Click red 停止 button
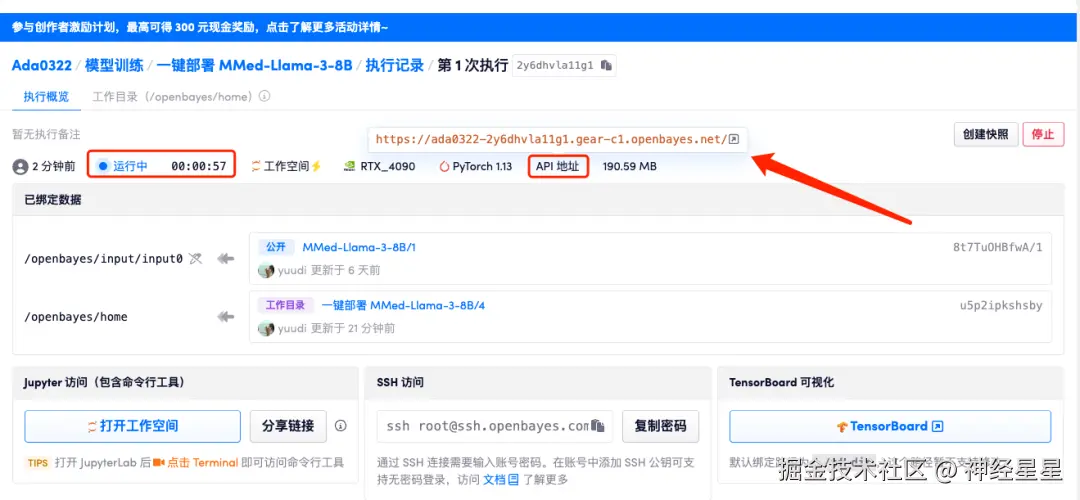Viewport: 1080px width, 500px height. pos(1043,134)
